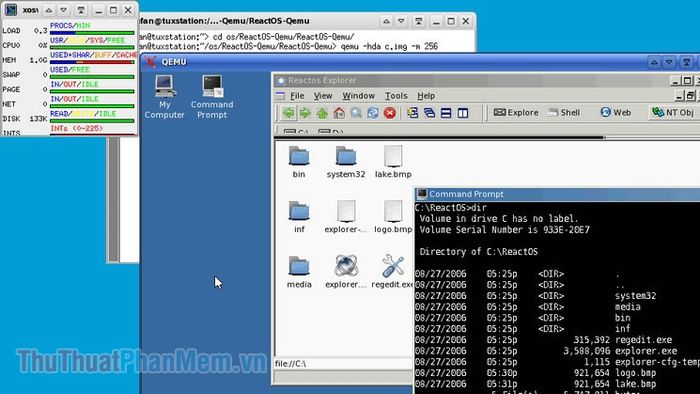Click the LOAD meter bar in xosview
Screen dimensions: 700x394
92,33
